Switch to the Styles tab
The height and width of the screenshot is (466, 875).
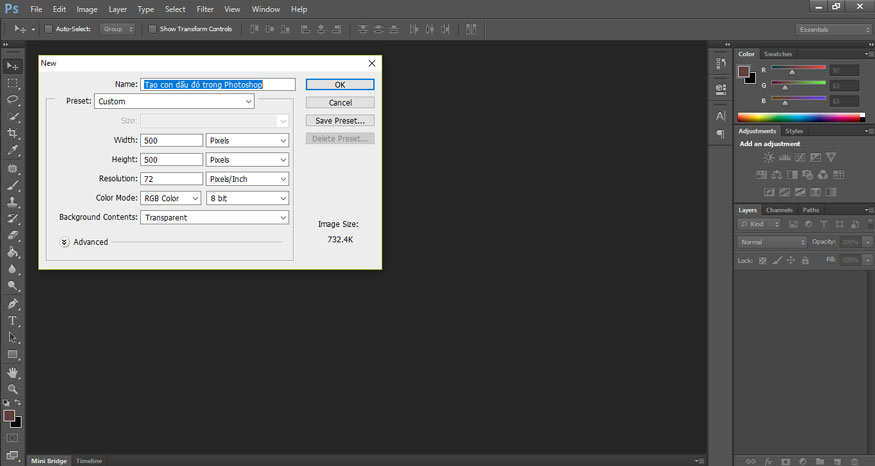point(794,131)
